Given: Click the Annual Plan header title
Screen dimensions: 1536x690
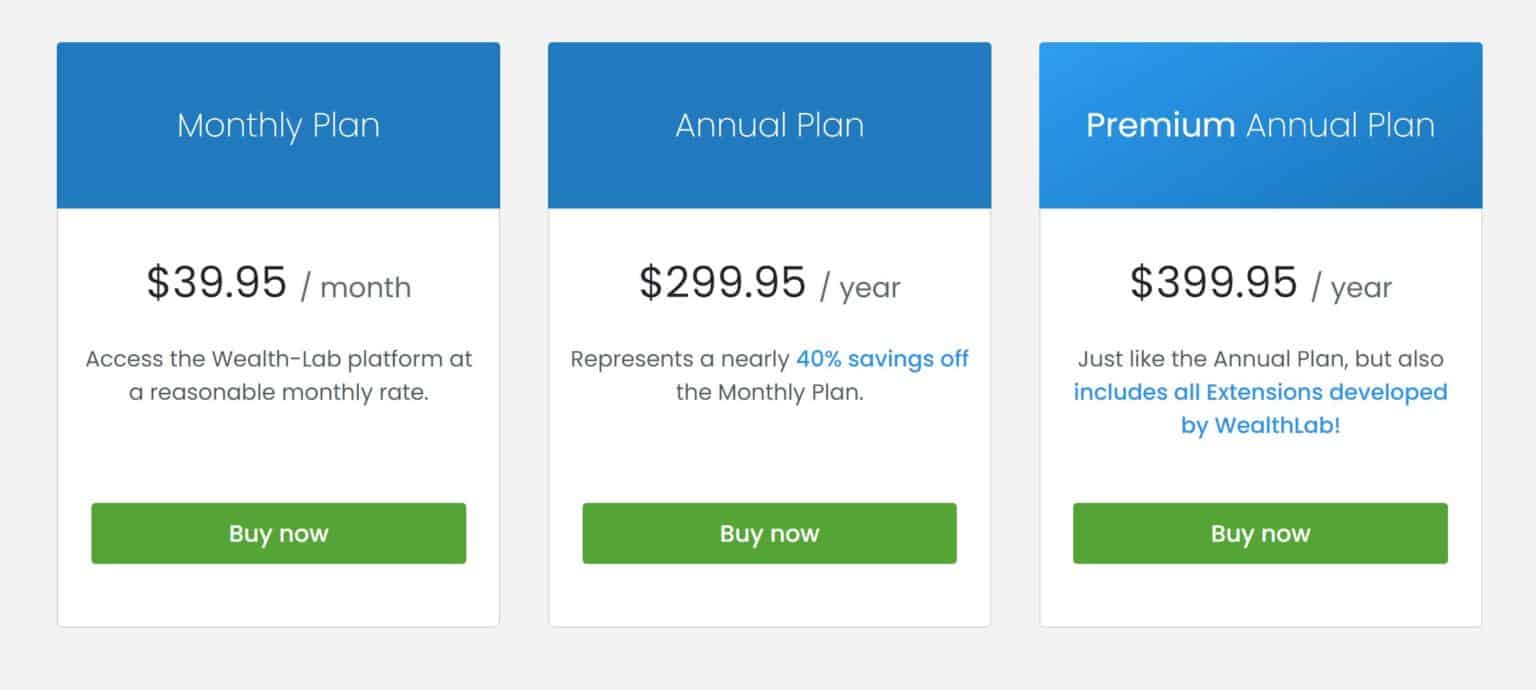Looking at the screenshot, I should point(769,126).
